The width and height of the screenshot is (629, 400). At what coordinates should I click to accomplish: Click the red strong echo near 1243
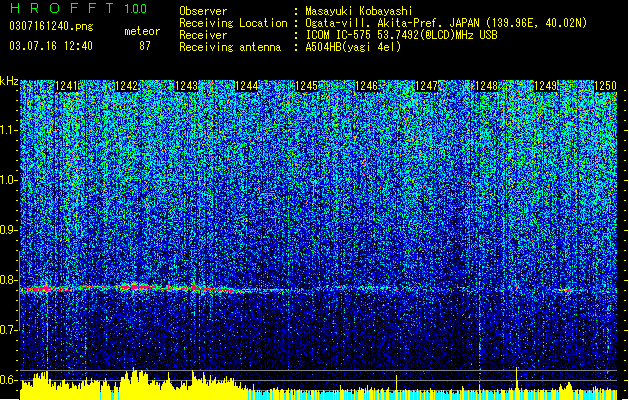[195, 288]
